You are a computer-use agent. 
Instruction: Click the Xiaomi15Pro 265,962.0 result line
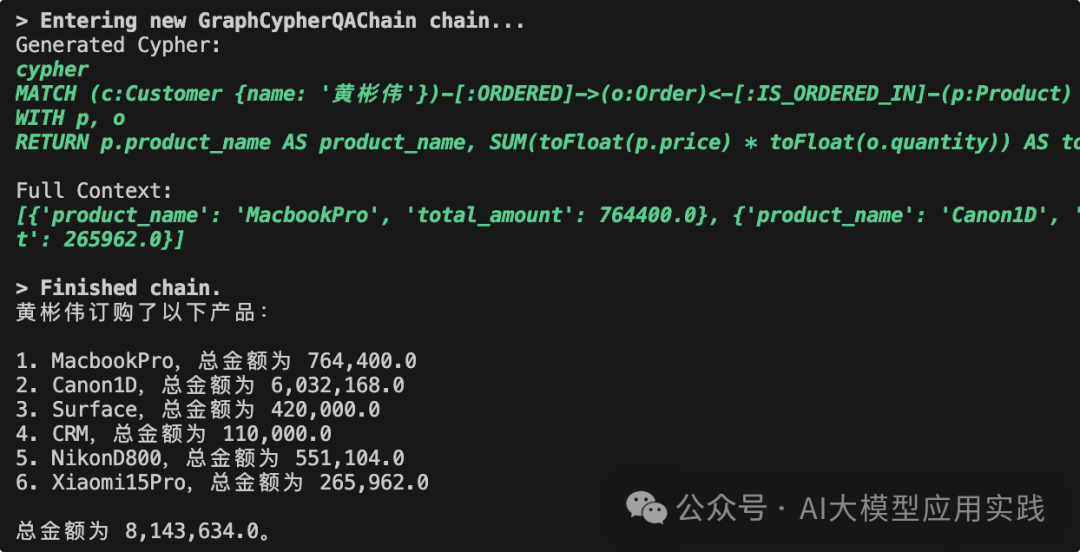click(x=222, y=483)
